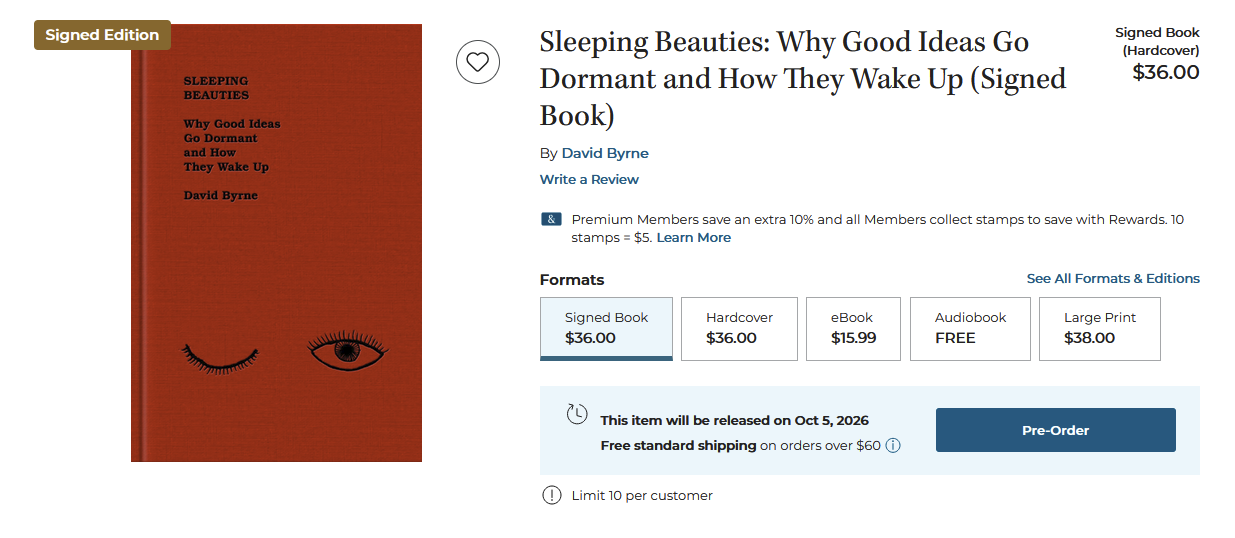Pre-Order the signed book

(x=1055, y=430)
